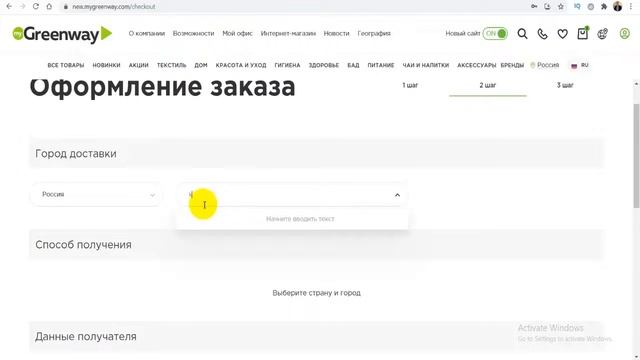Click the browser back arrow
This screenshot has width=640, height=360.
click(x=9, y=7)
